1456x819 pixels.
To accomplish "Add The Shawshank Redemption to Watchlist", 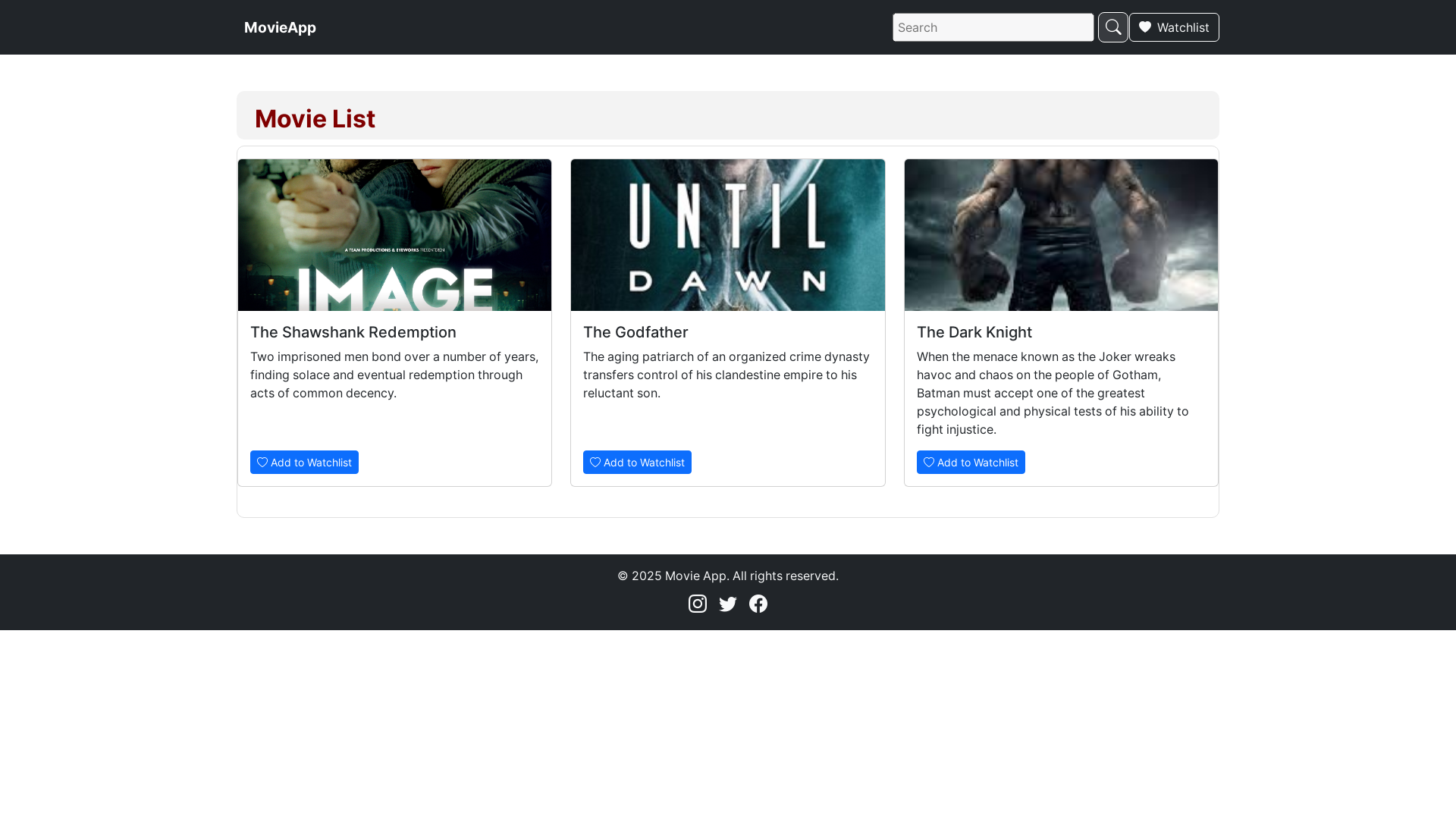I will click(304, 462).
